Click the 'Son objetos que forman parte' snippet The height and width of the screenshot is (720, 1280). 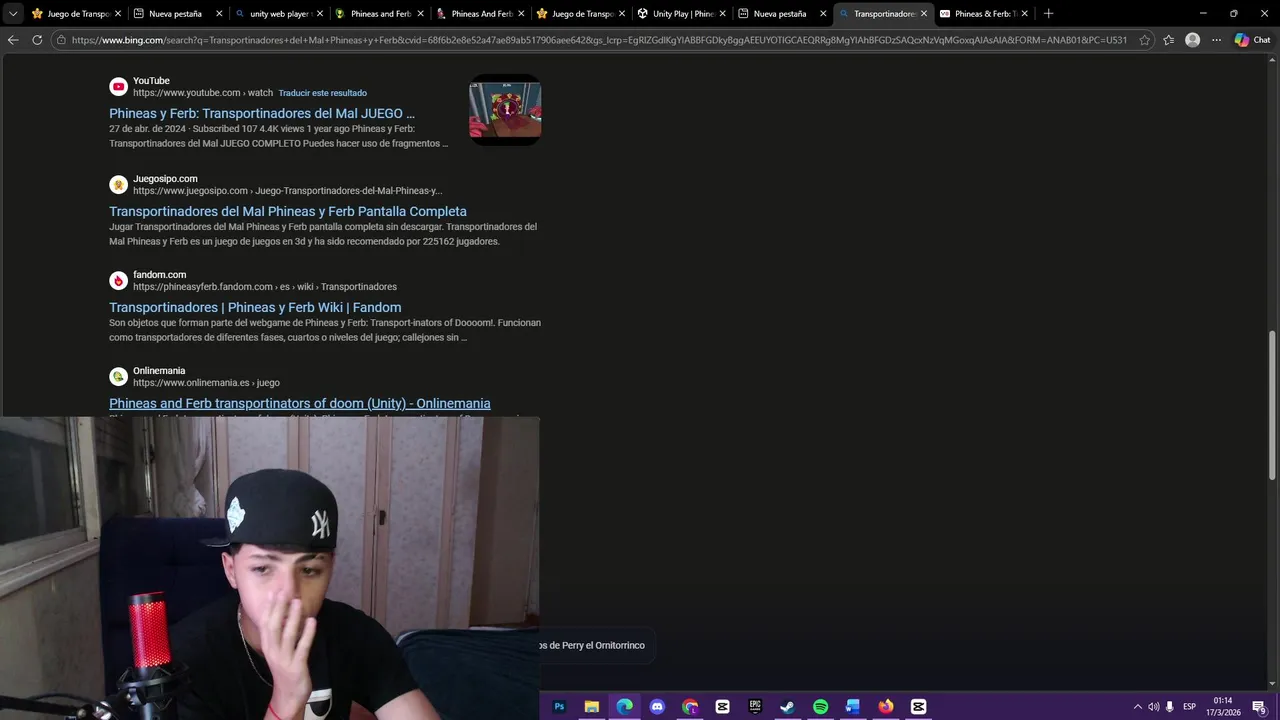[325, 330]
